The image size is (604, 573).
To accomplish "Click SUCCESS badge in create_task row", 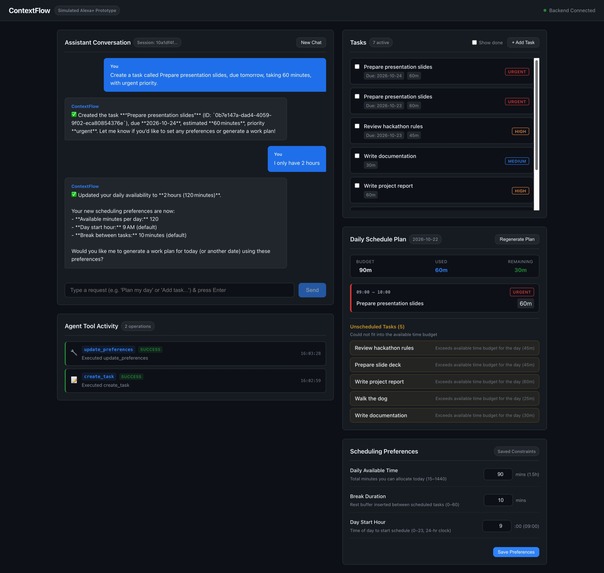I will [x=131, y=376].
